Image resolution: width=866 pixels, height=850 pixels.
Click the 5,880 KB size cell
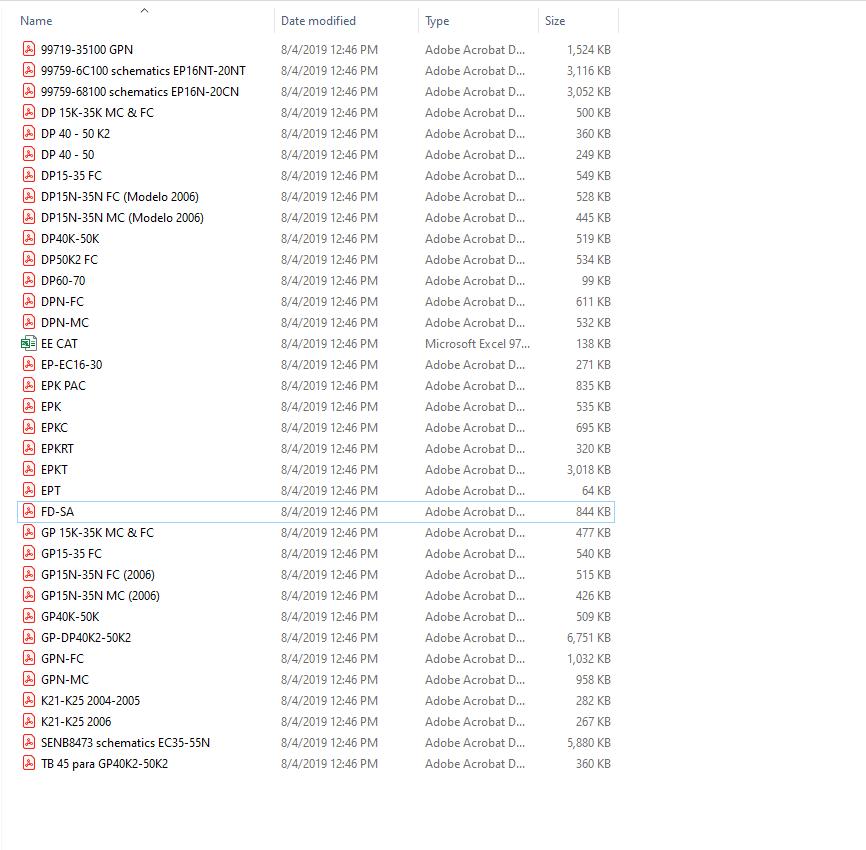pos(588,742)
